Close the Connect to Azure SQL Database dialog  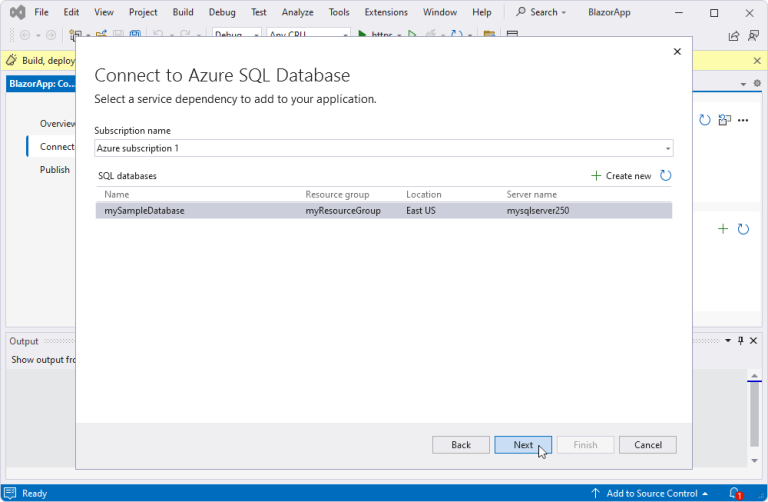[677, 51]
